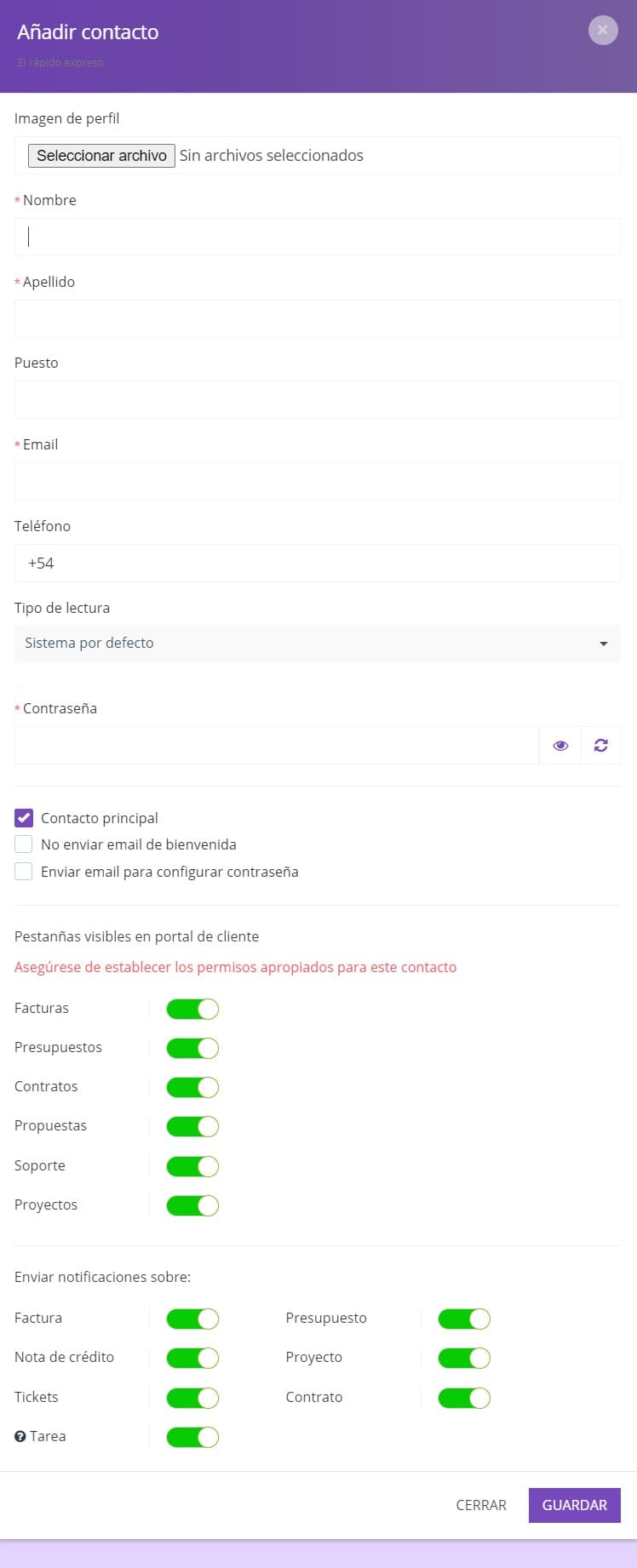Image resolution: width=637 pixels, height=1568 pixels.
Task: Uncheck the Contacto principal checkbox
Action: pyautogui.click(x=24, y=818)
